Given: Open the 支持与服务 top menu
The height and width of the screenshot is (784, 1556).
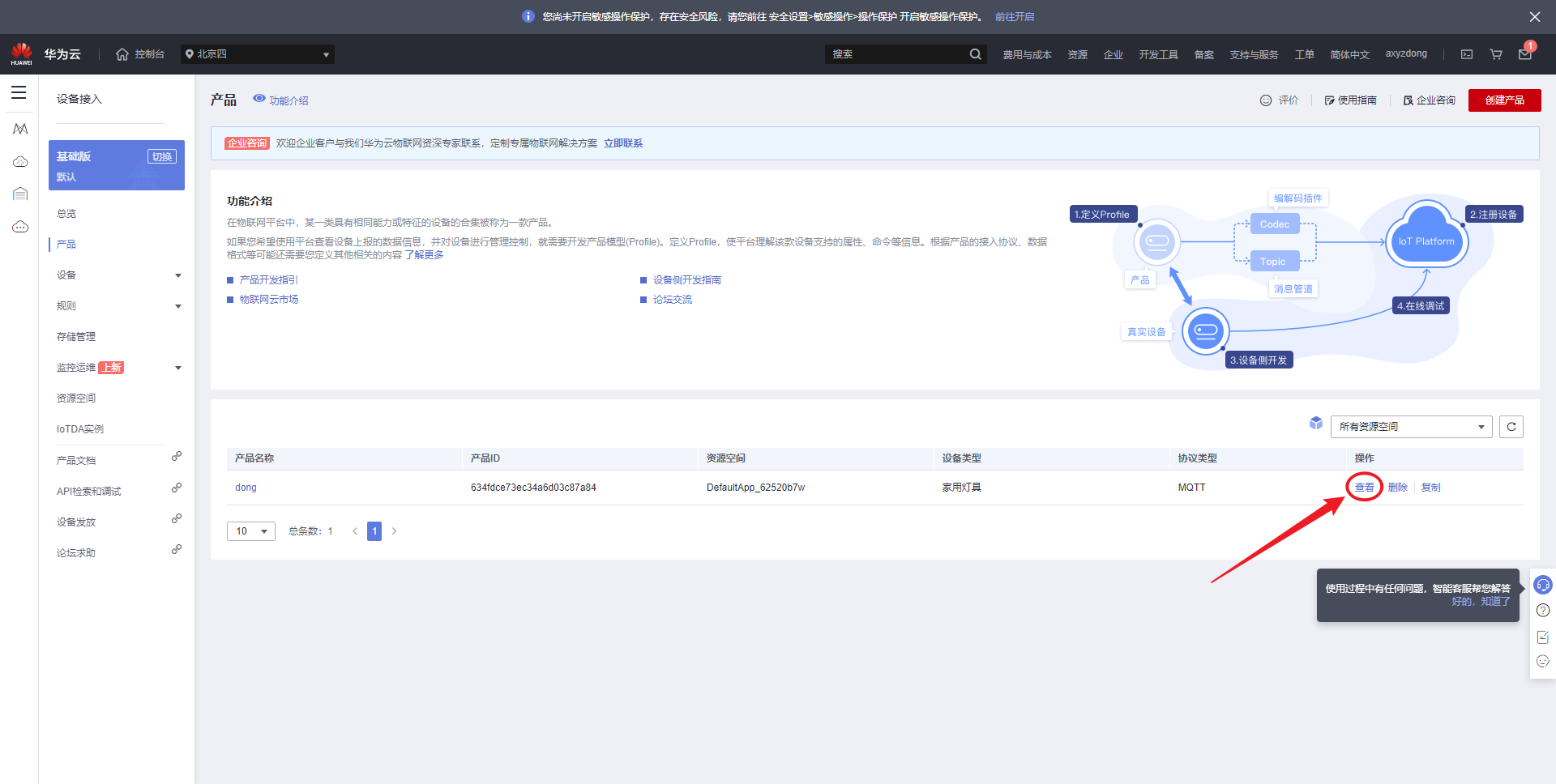Looking at the screenshot, I should 1254,54.
